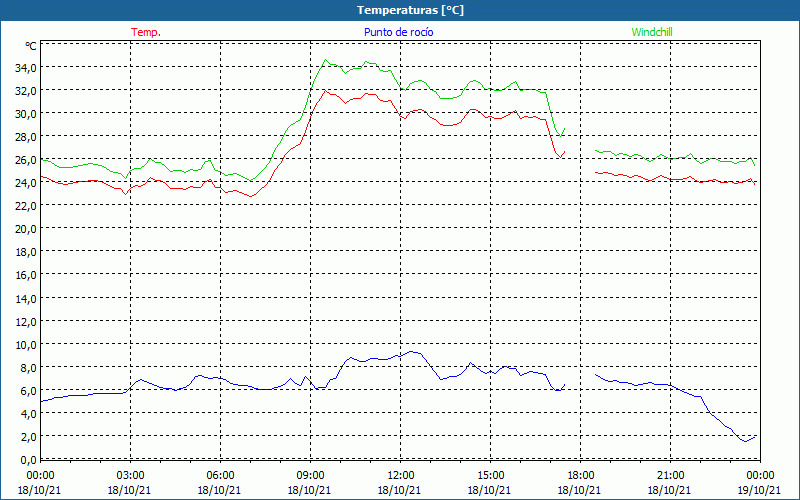
Task: Click the 8,0 y-axis value
Action: click(28, 368)
